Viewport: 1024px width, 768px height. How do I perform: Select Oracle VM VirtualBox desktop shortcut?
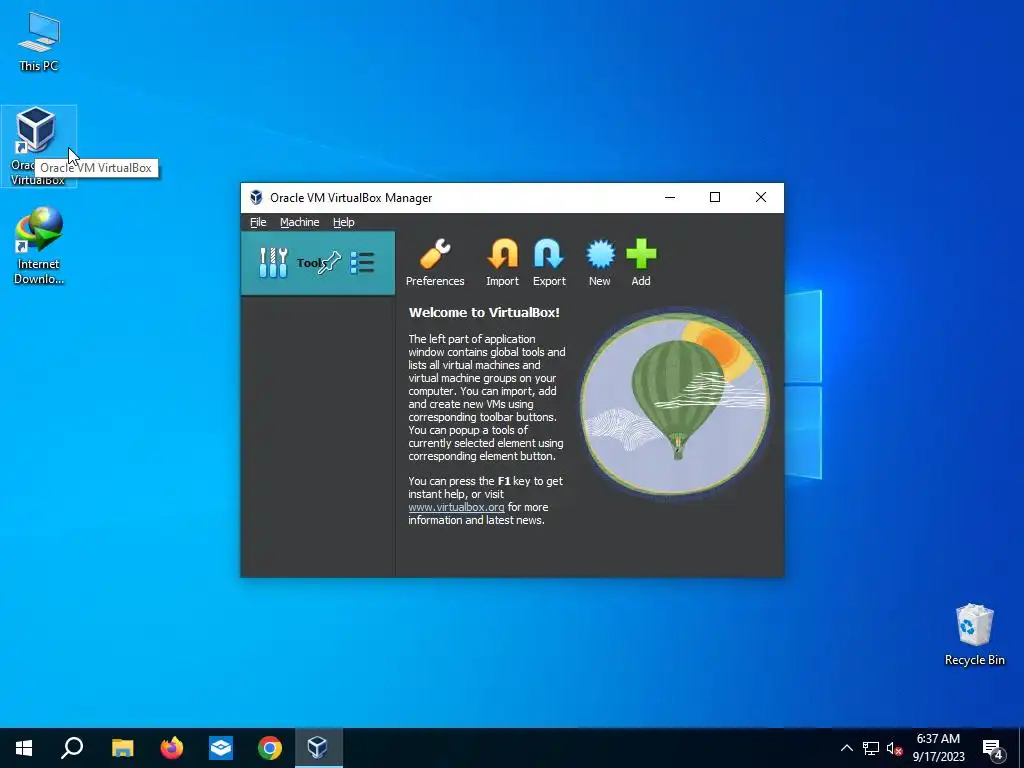[x=39, y=146]
